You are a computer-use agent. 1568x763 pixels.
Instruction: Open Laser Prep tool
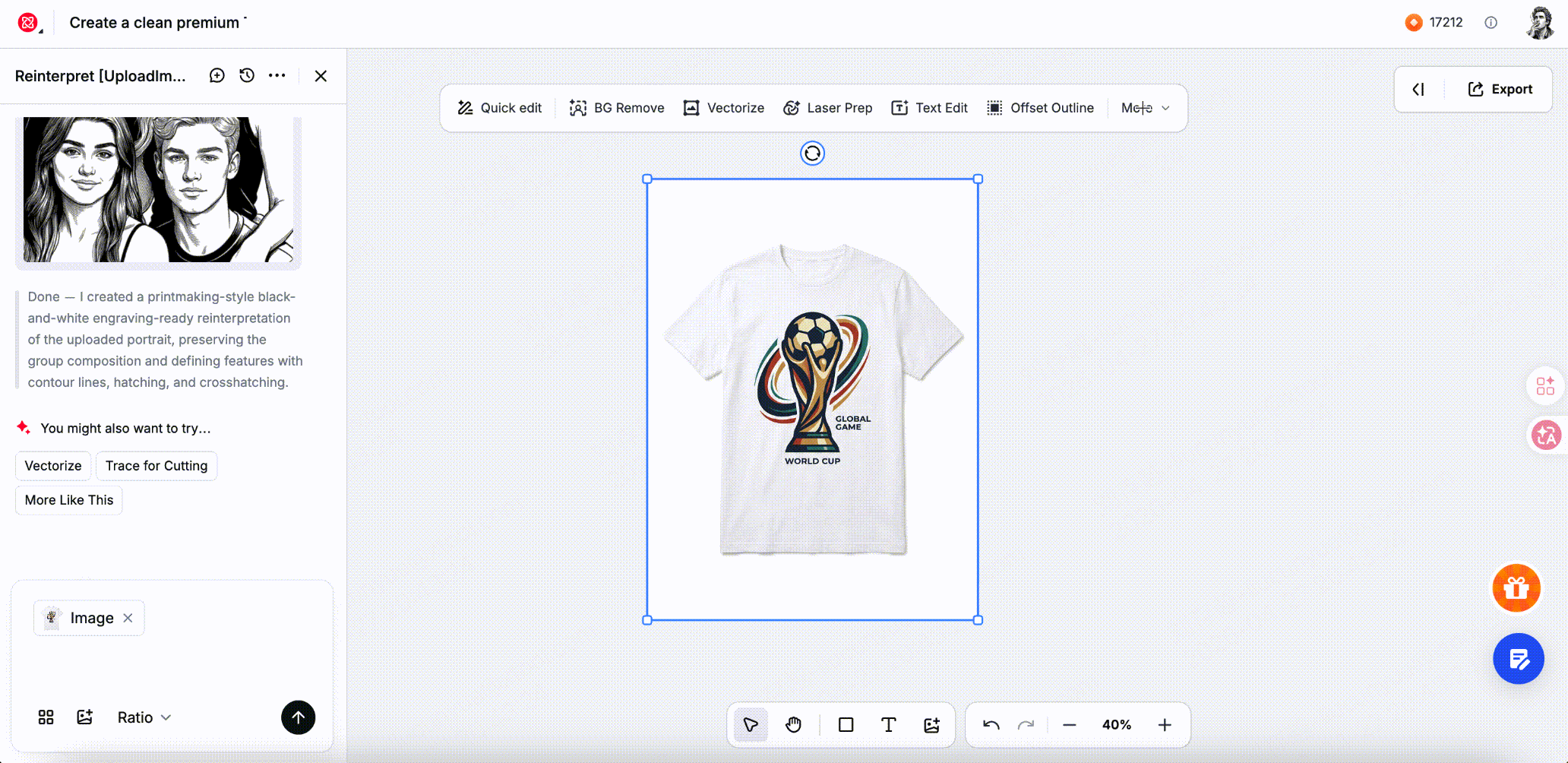click(828, 108)
